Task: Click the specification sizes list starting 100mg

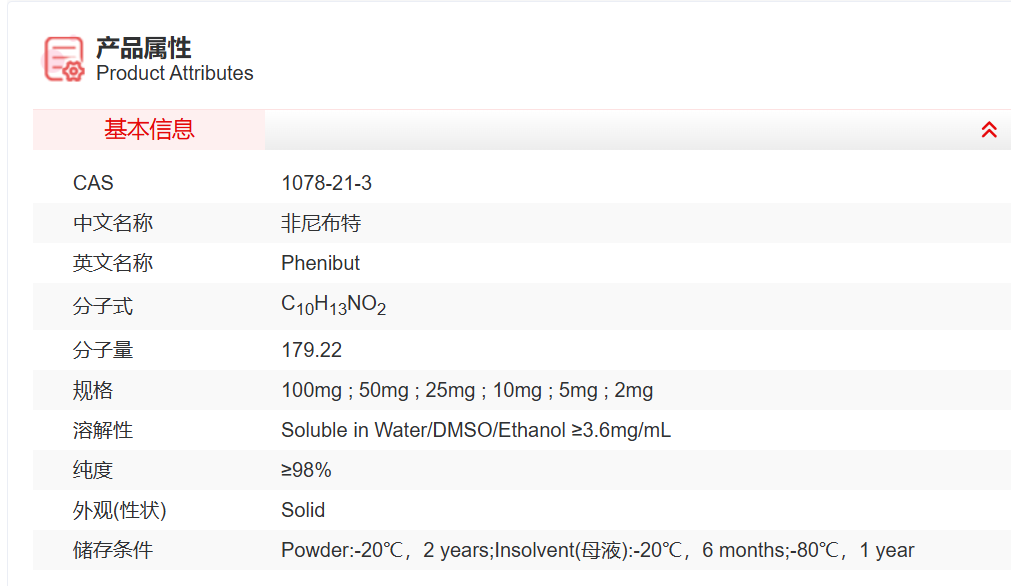Action: click(467, 390)
